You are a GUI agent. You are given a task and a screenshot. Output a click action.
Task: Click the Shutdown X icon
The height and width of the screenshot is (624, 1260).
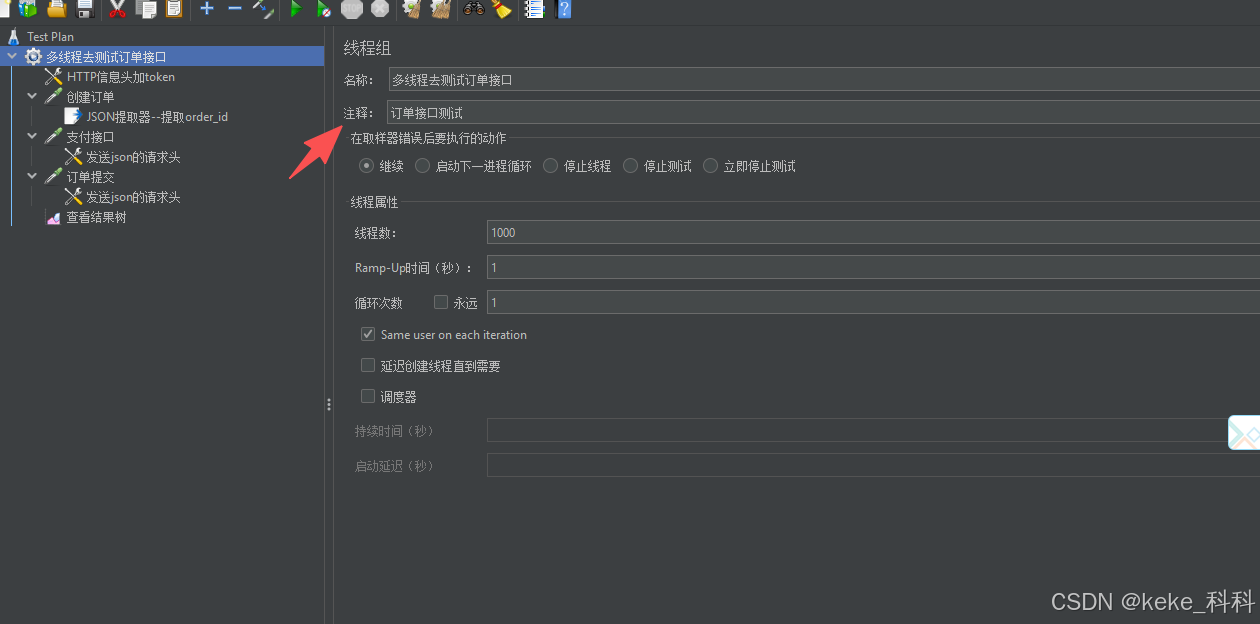pos(380,9)
